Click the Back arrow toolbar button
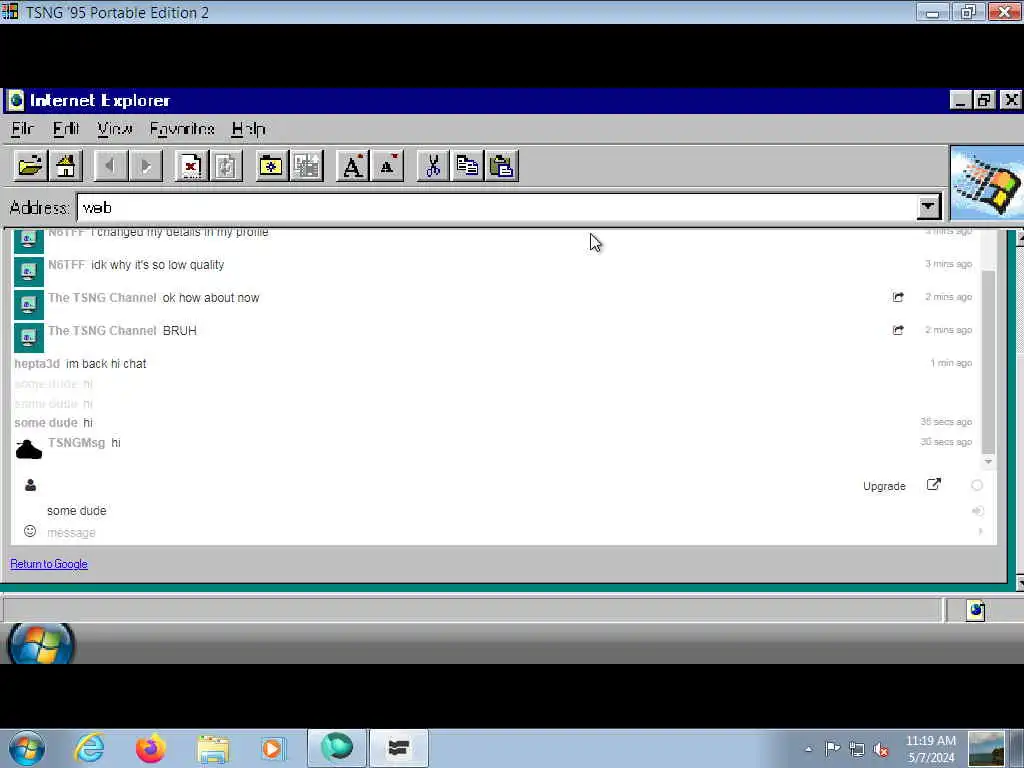The height and width of the screenshot is (768, 1024). 110,166
